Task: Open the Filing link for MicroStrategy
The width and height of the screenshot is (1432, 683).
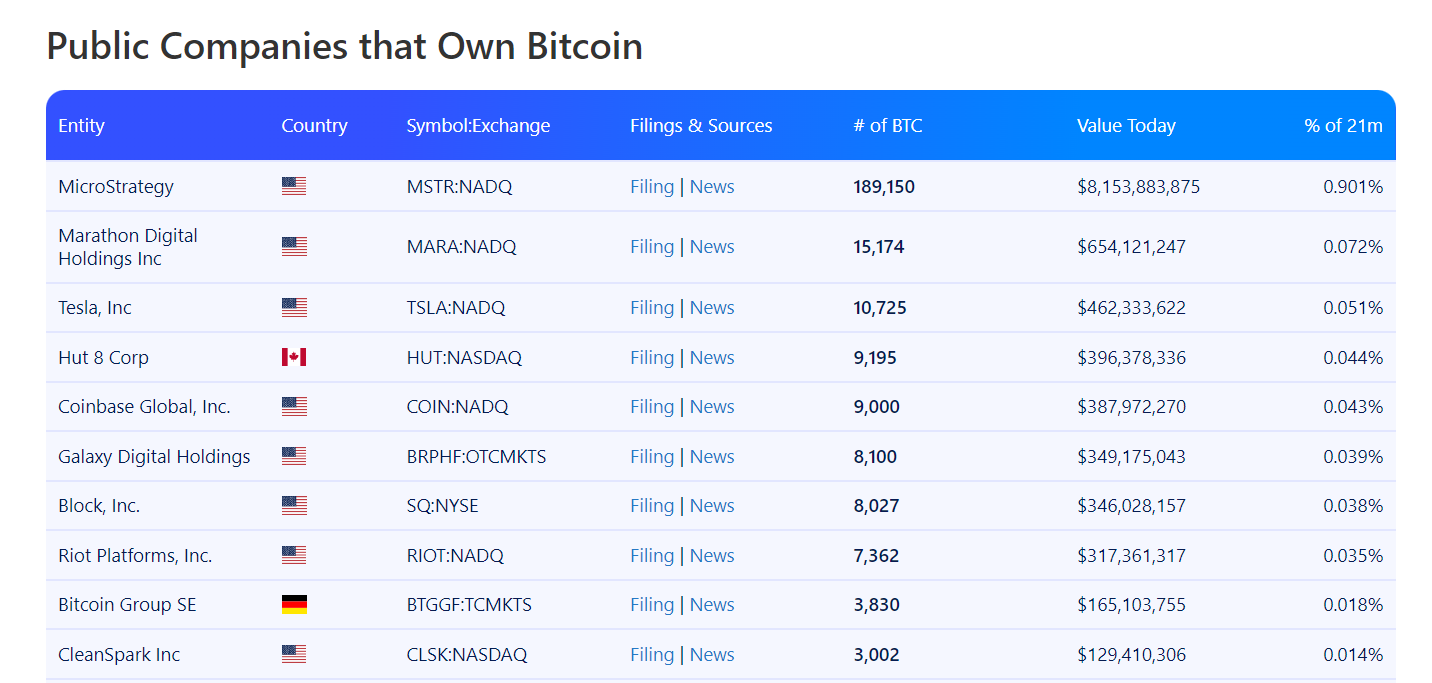Action: click(x=652, y=187)
